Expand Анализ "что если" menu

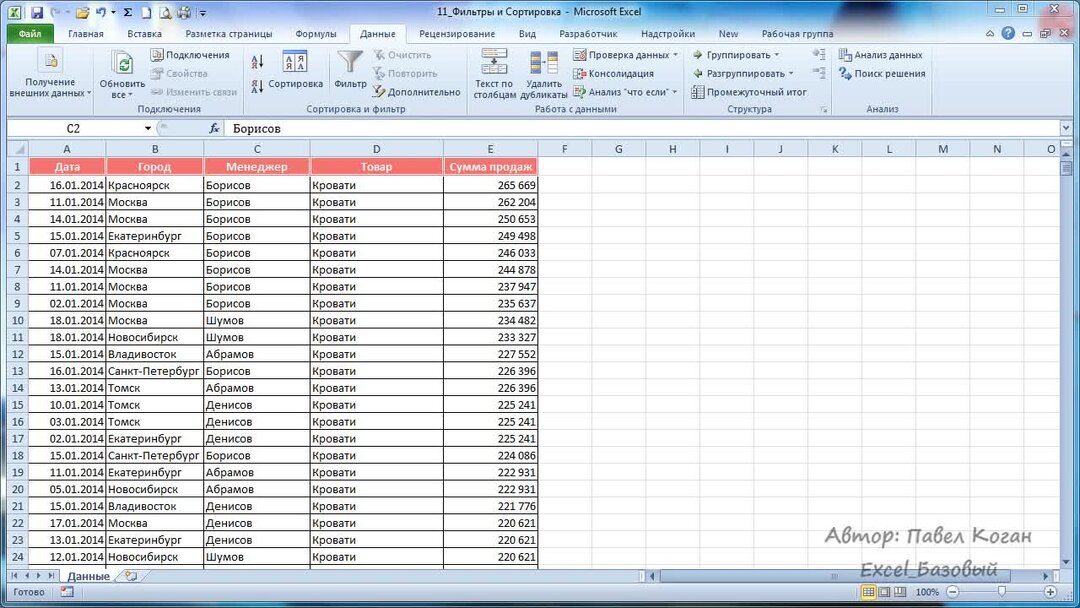coord(626,92)
